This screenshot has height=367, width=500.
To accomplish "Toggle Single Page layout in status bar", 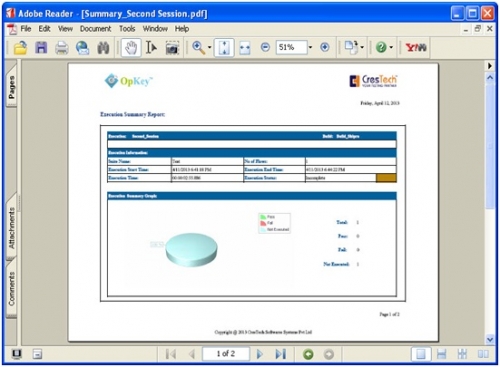I will [x=421, y=354].
